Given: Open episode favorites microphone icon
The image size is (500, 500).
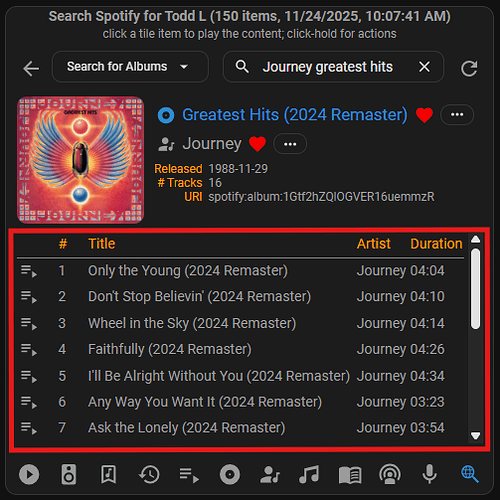Looking at the screenshot, I should click(x=430, y=474).
